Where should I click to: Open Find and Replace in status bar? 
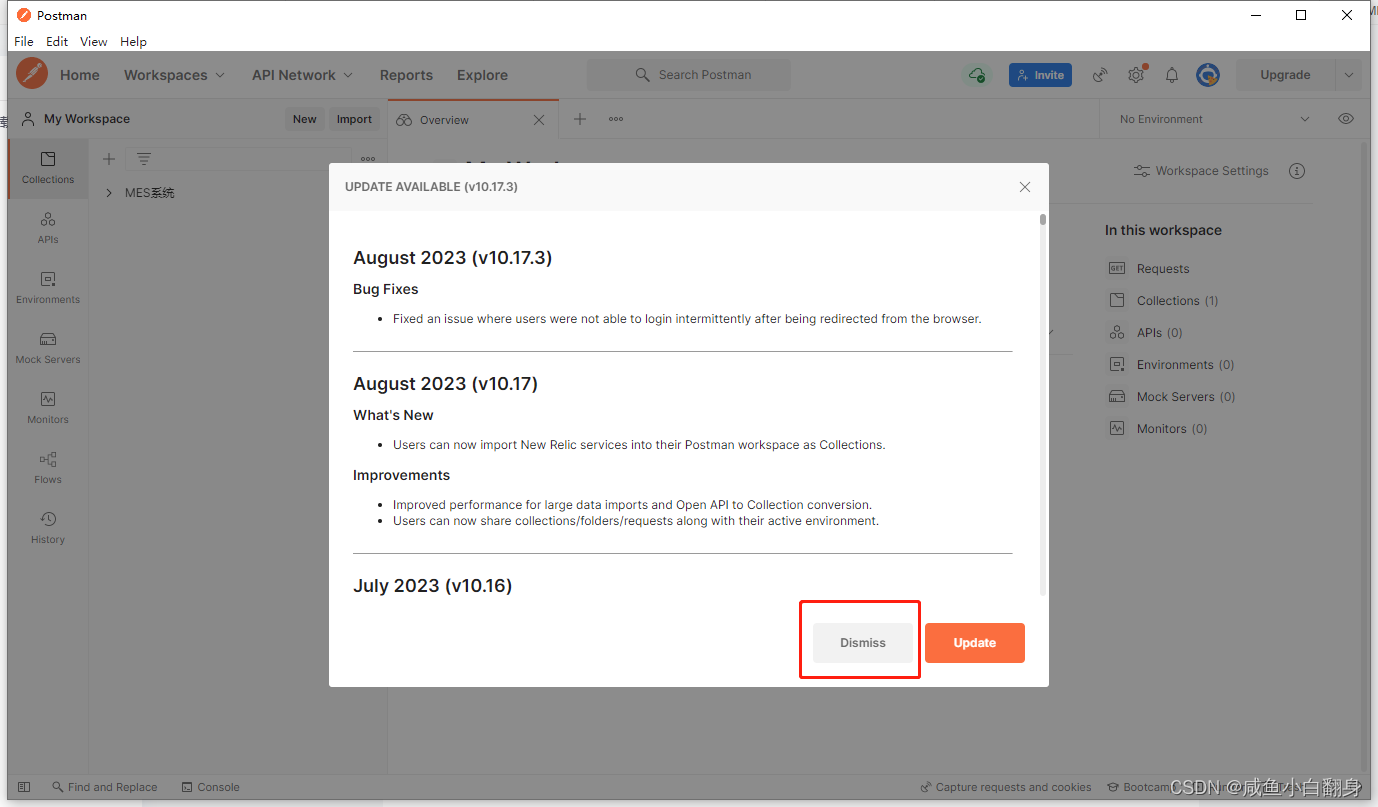[x=105, y=787]
